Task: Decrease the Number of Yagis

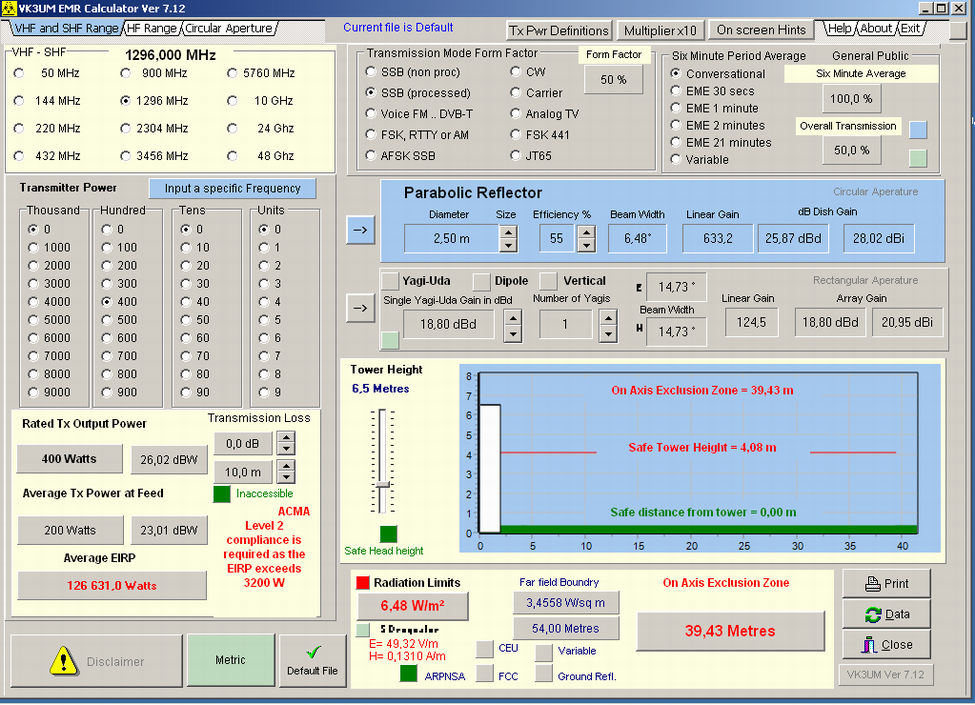Action: [x=608, y=334]
